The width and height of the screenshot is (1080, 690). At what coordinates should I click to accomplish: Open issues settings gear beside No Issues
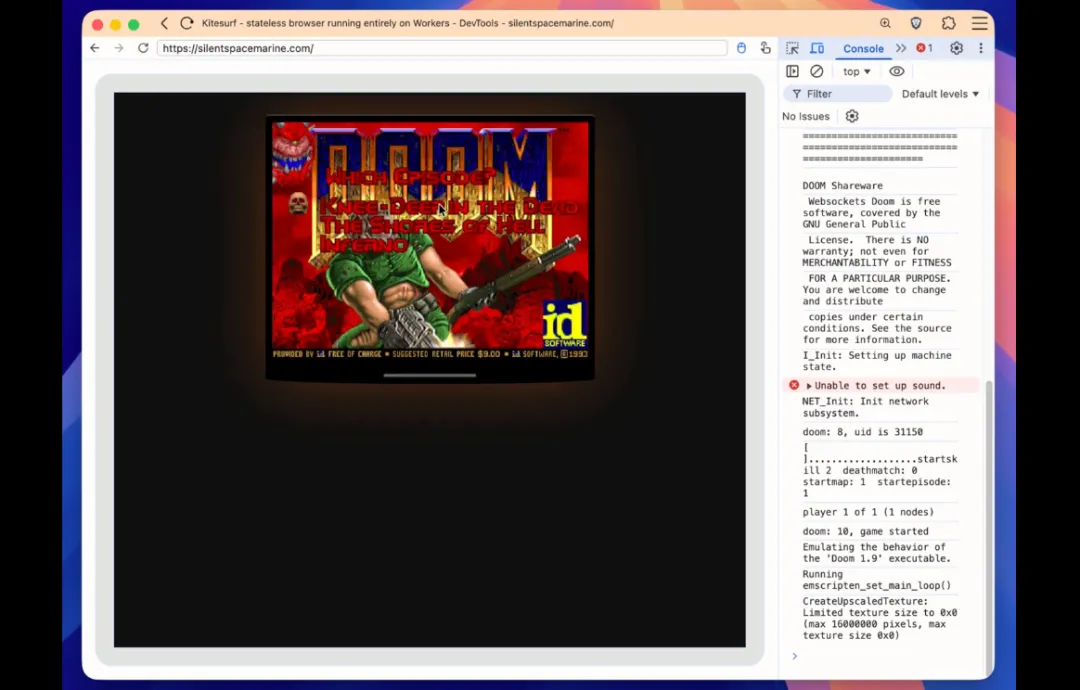852,116
